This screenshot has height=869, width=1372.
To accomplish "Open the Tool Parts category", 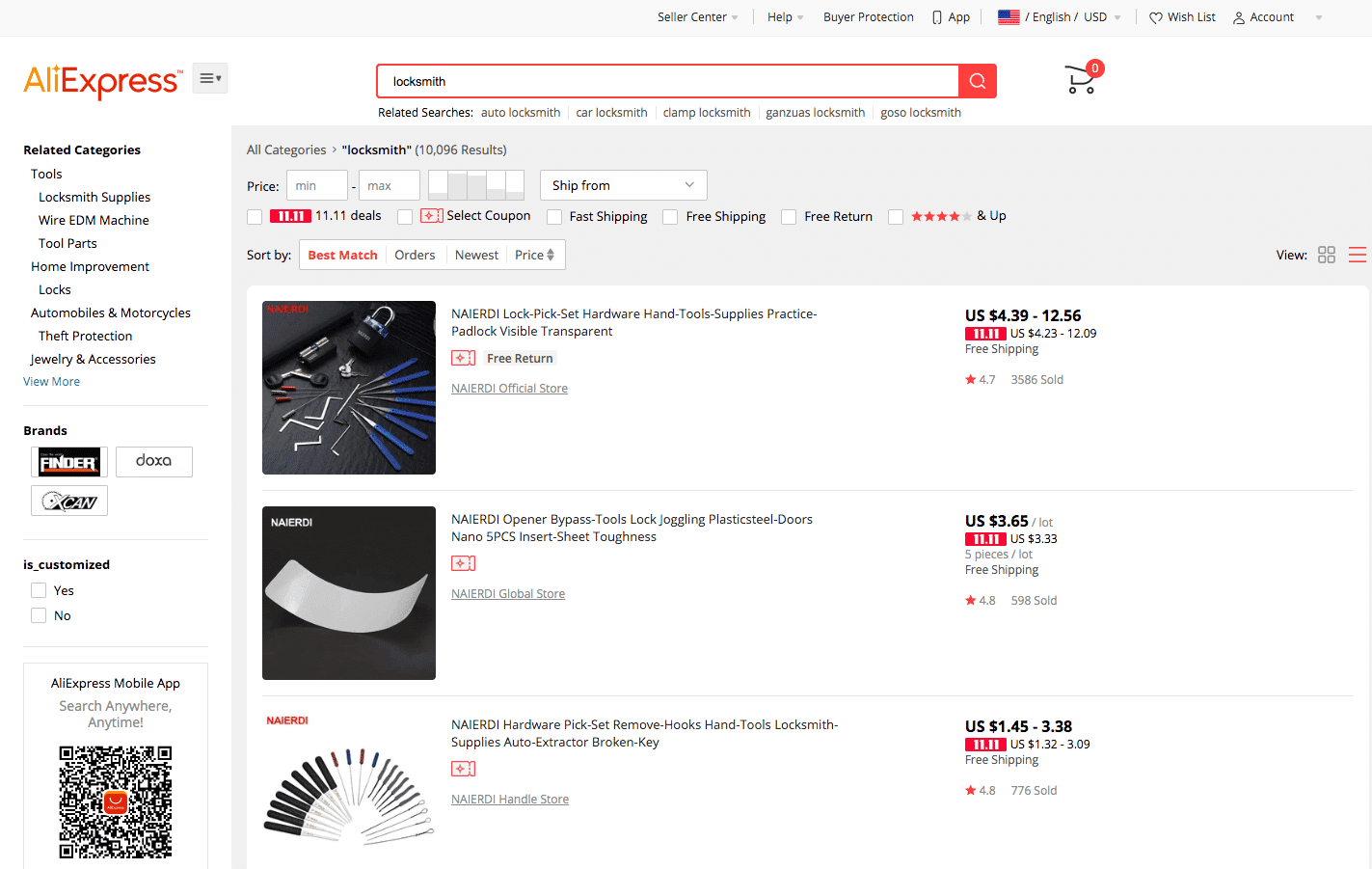I will tap(67, 243).
